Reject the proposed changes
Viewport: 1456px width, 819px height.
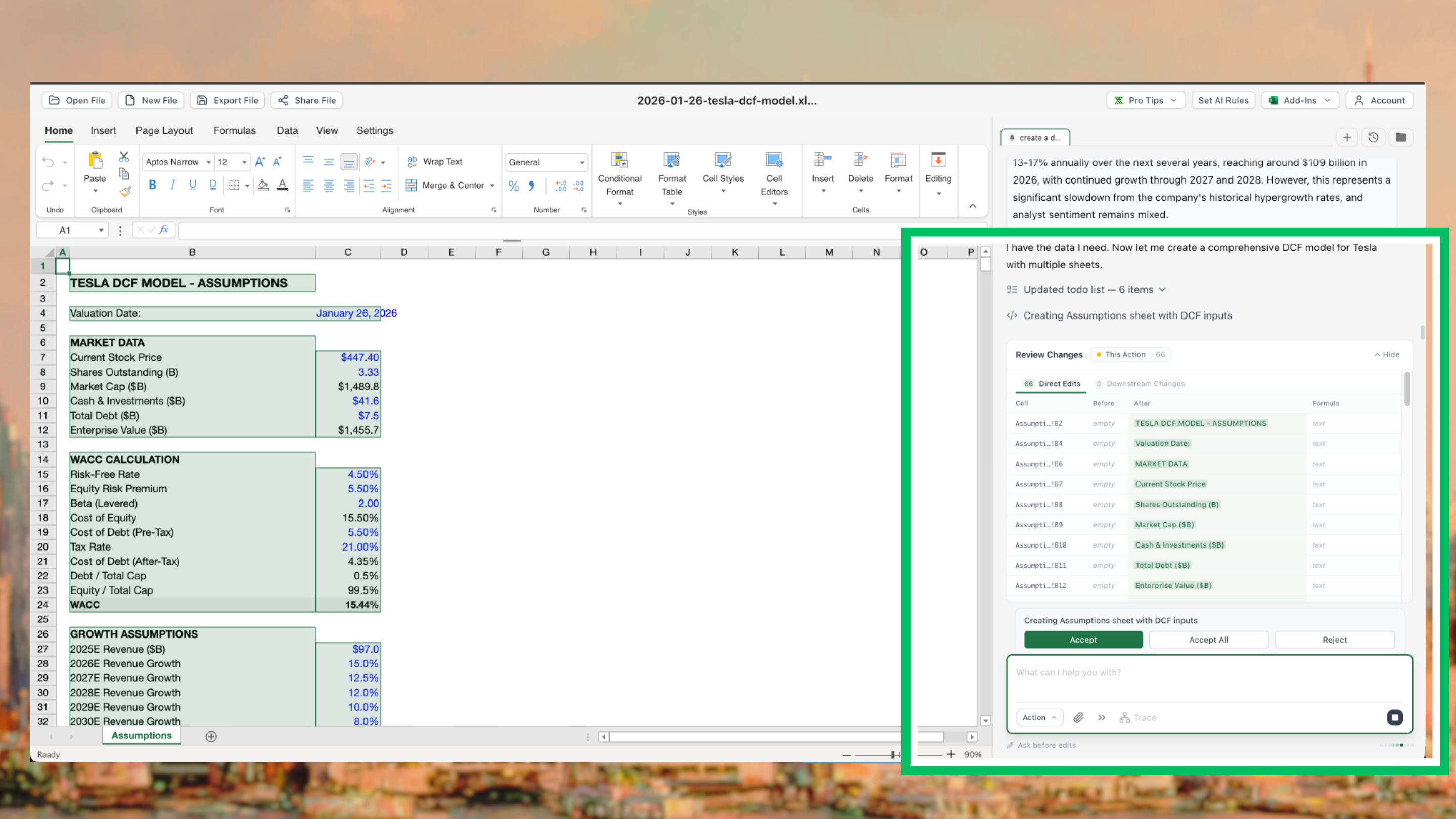tap(1335, 639)
